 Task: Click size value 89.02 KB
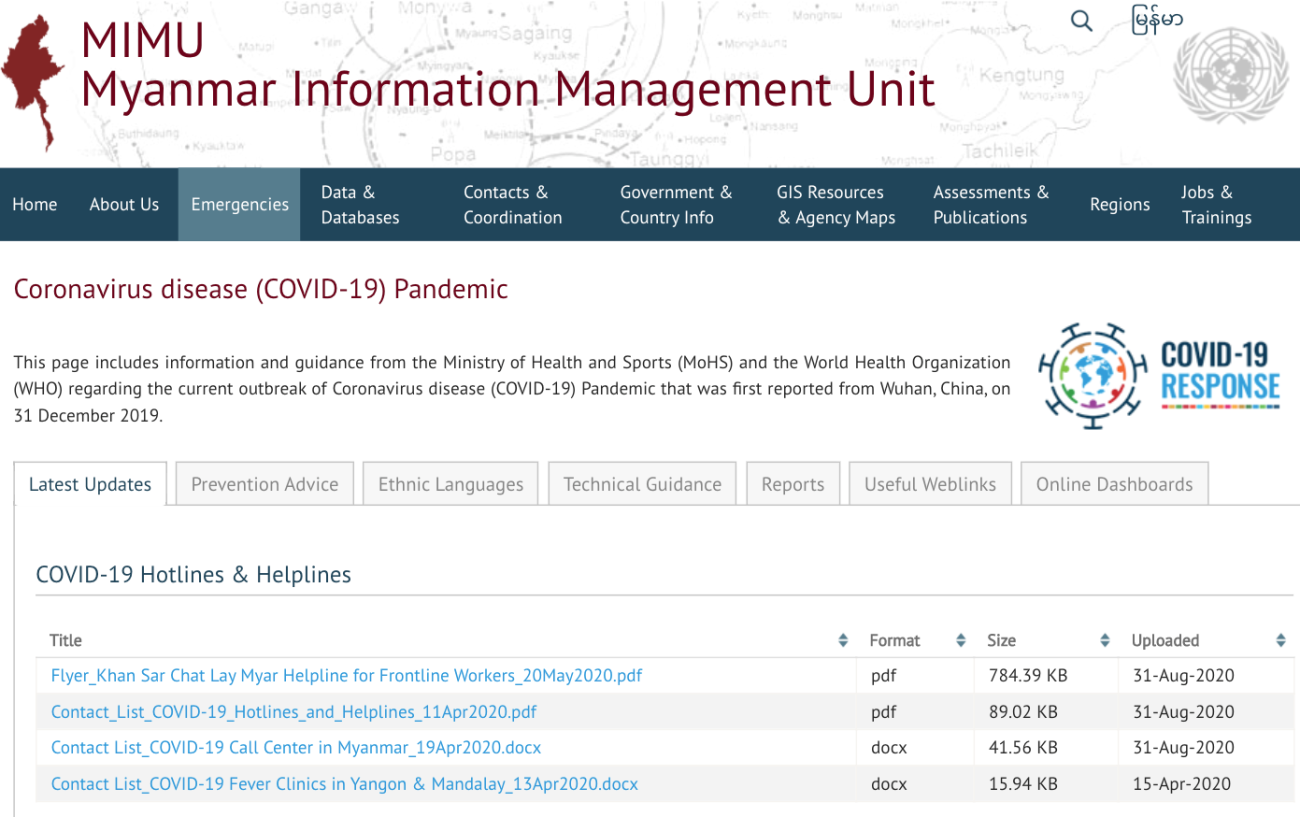1023,712
